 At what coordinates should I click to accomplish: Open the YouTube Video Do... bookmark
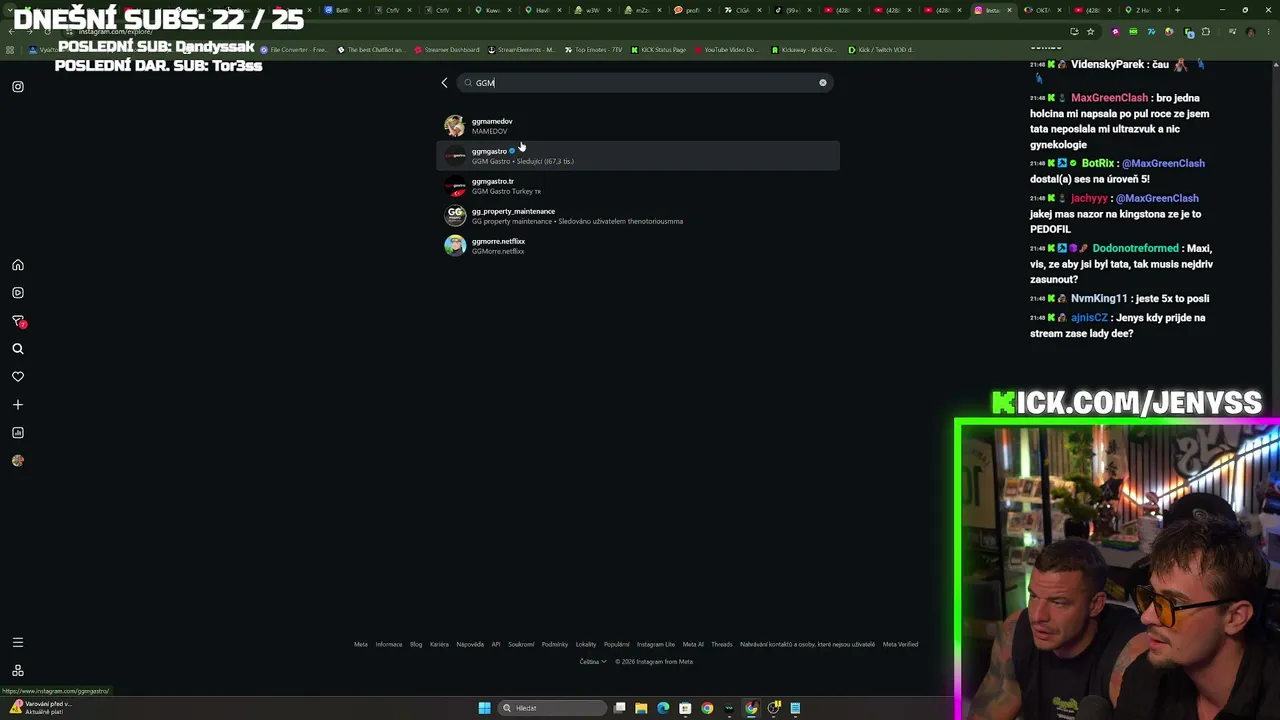click(x=726, y=50)
